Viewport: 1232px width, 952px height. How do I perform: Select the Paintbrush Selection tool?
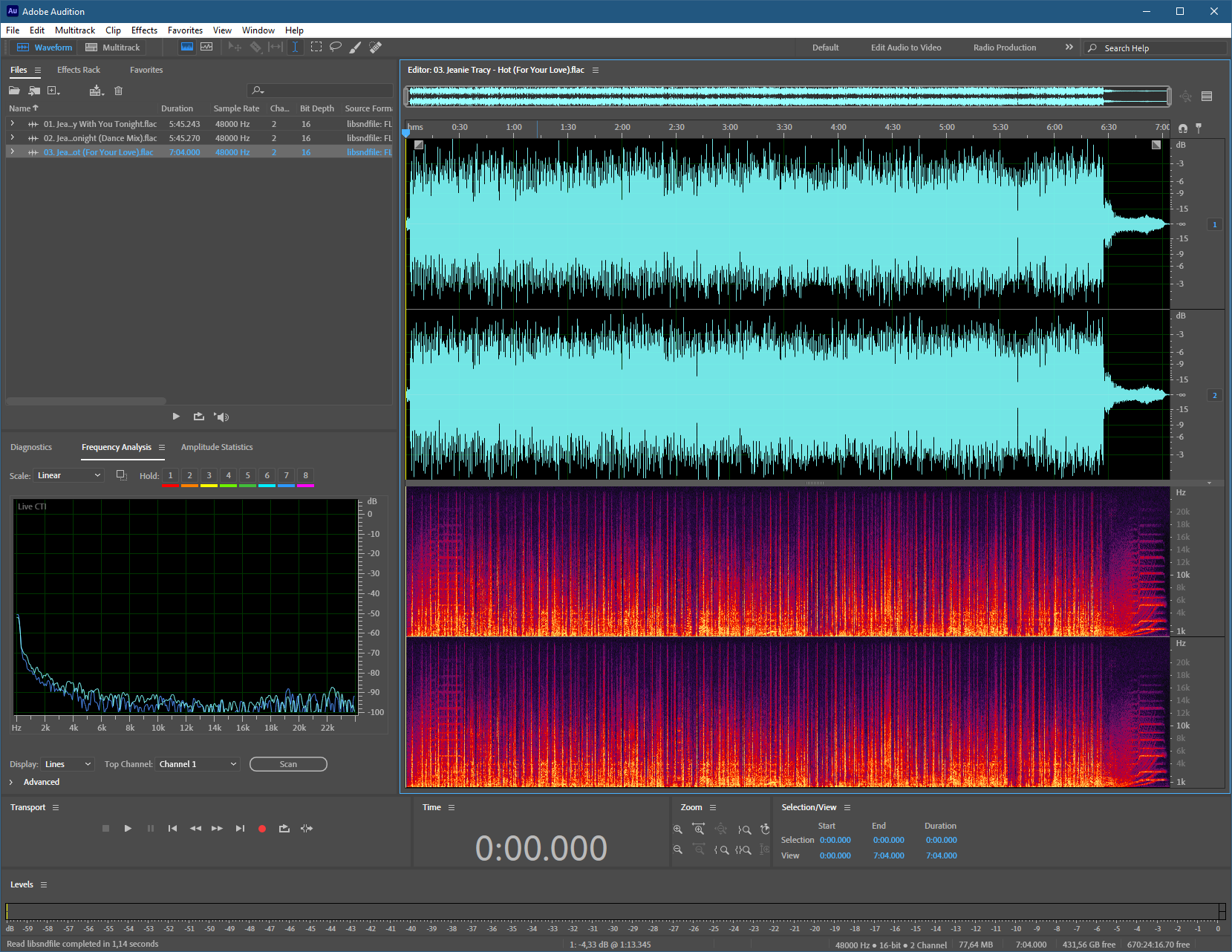tap(356, 47)
